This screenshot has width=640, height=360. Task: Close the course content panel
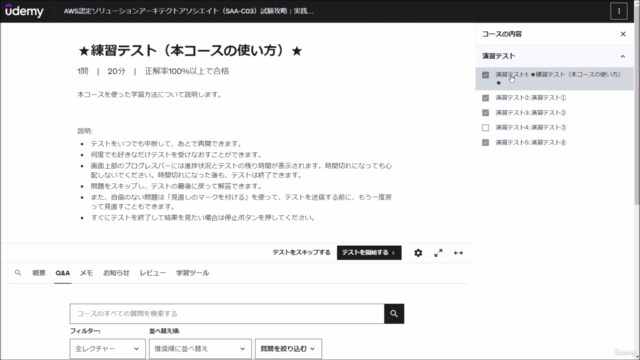point(623,34)
